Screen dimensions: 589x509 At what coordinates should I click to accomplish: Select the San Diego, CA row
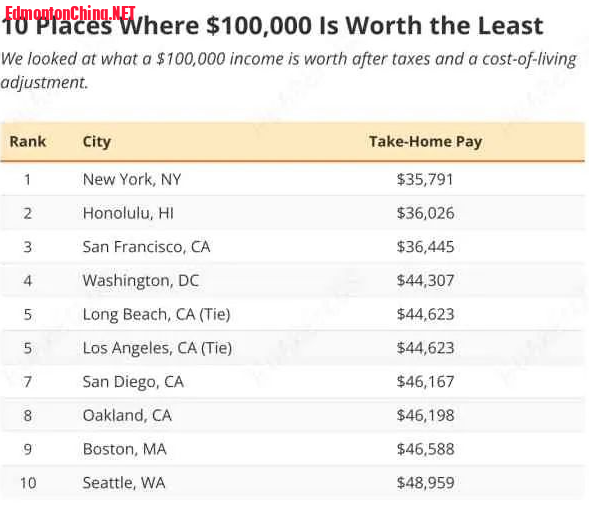[293, 382]
